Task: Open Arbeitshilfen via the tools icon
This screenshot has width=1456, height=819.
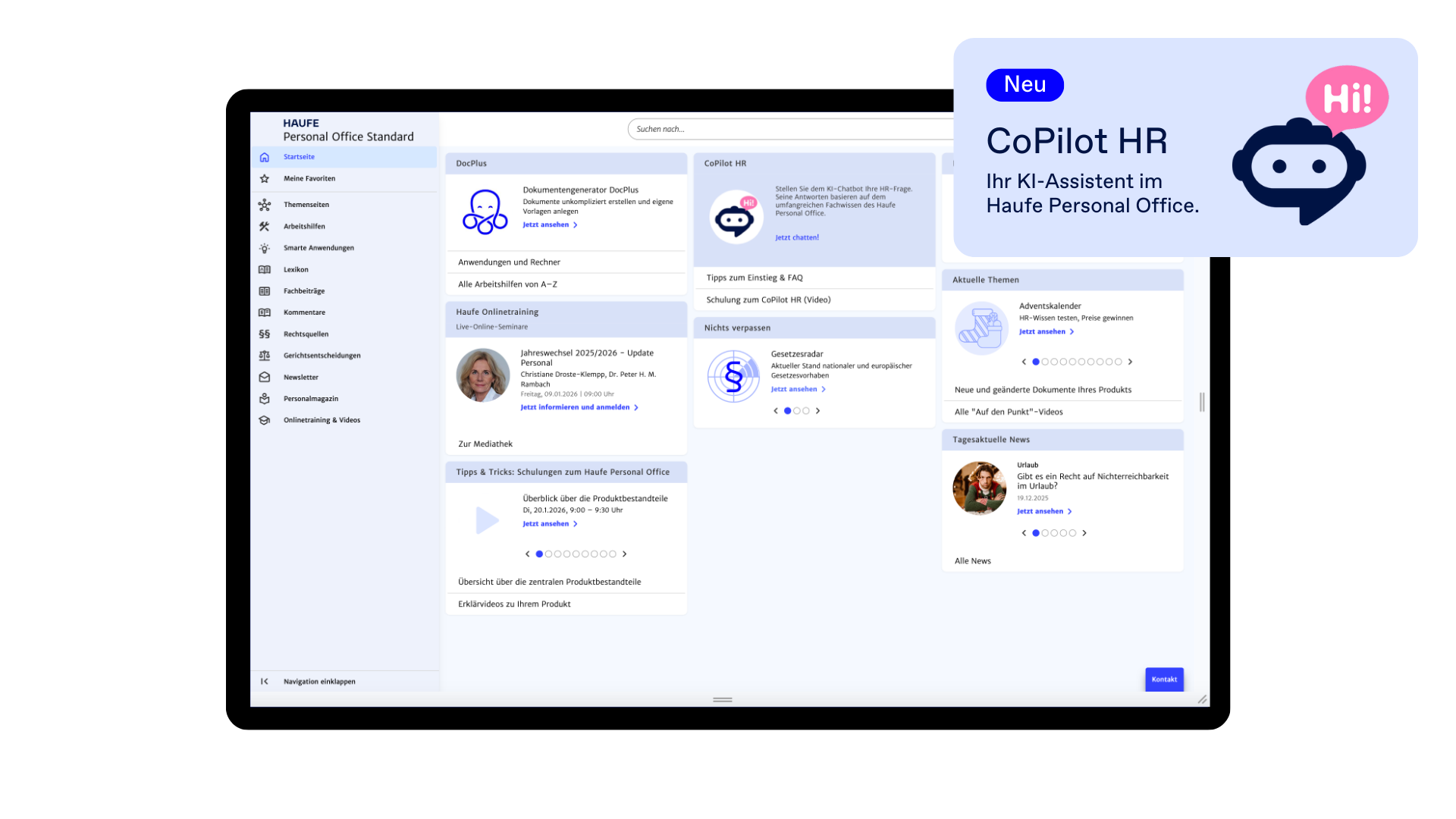Action: [264, 226]
